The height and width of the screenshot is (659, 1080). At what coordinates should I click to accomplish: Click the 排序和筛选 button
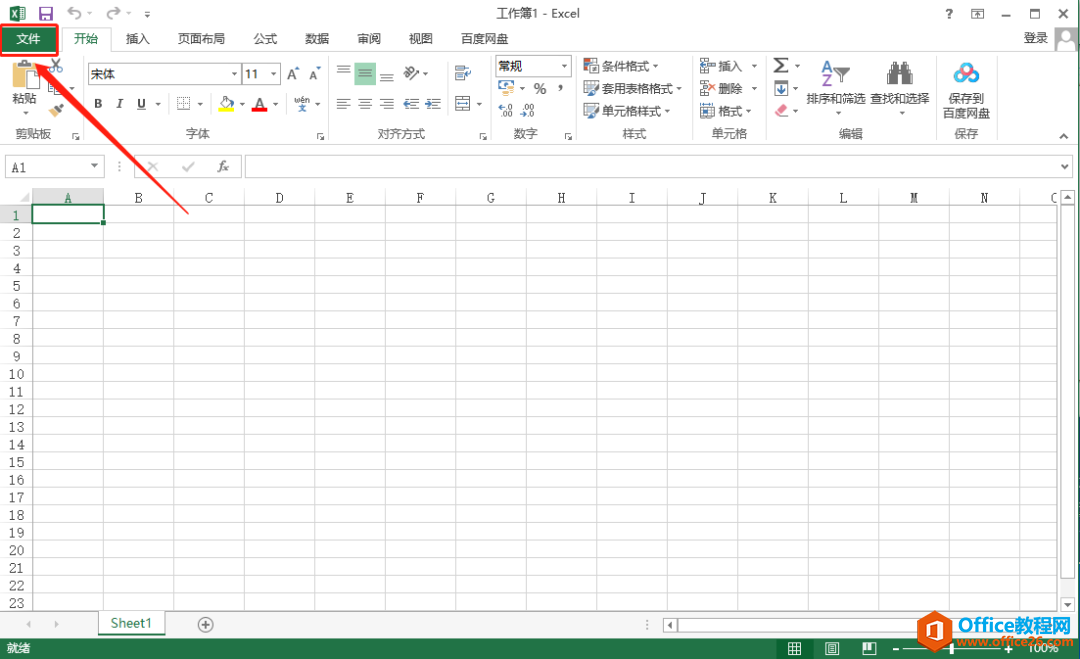click(x=835, y=86)
